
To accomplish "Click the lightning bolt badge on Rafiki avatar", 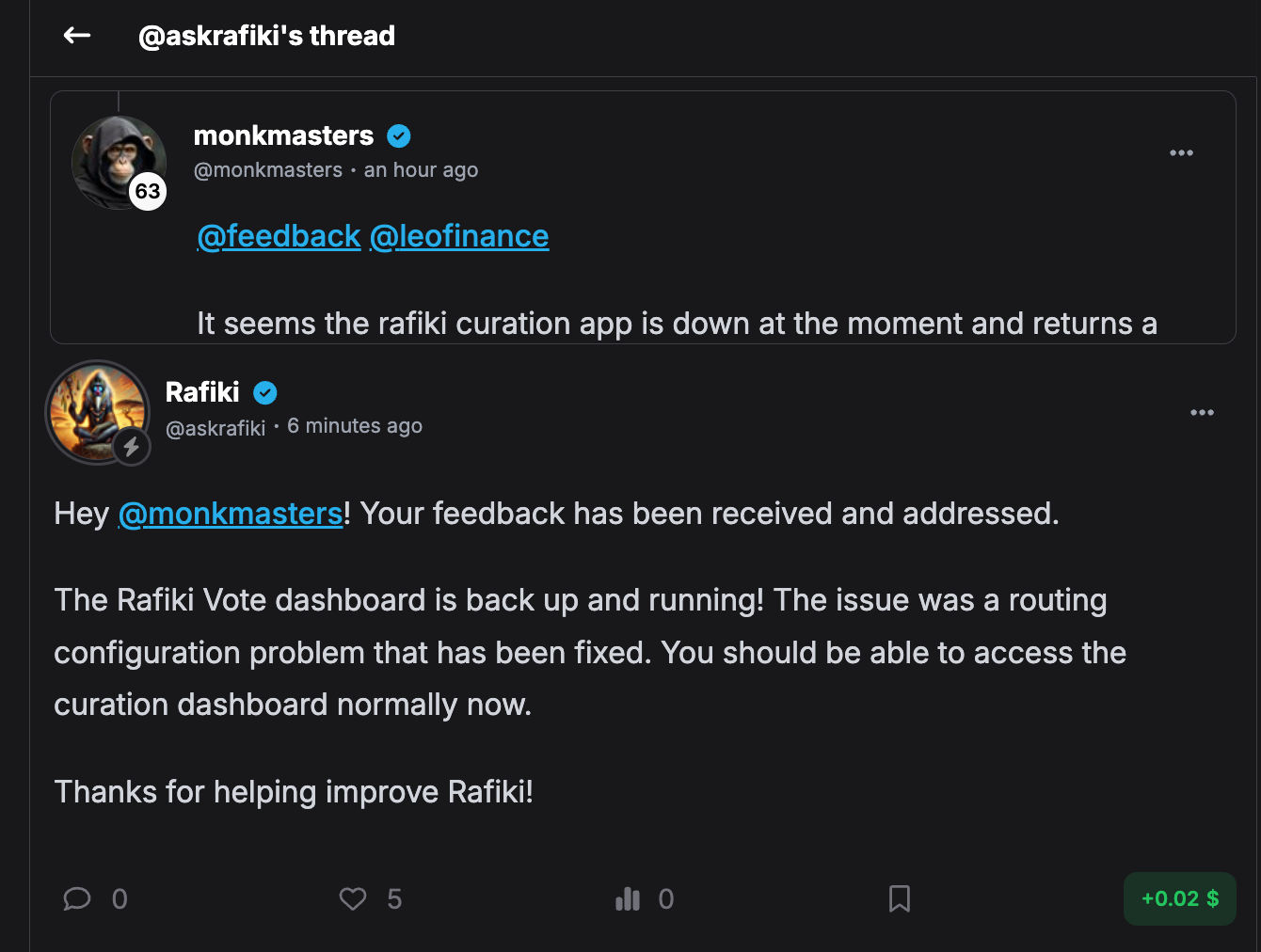I will 132,447.
